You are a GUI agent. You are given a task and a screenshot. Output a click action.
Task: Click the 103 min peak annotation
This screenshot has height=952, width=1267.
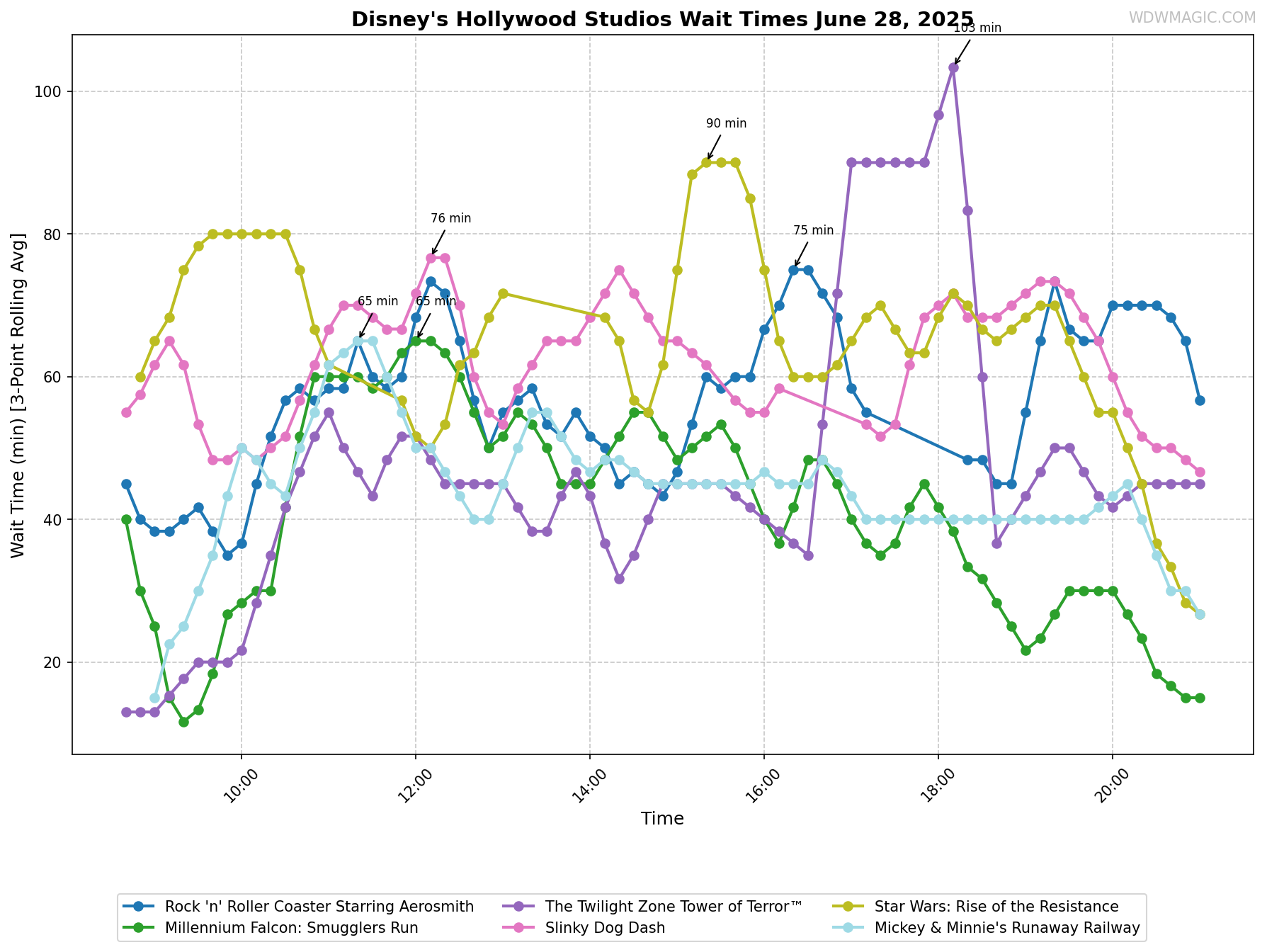tap(977, 28)
